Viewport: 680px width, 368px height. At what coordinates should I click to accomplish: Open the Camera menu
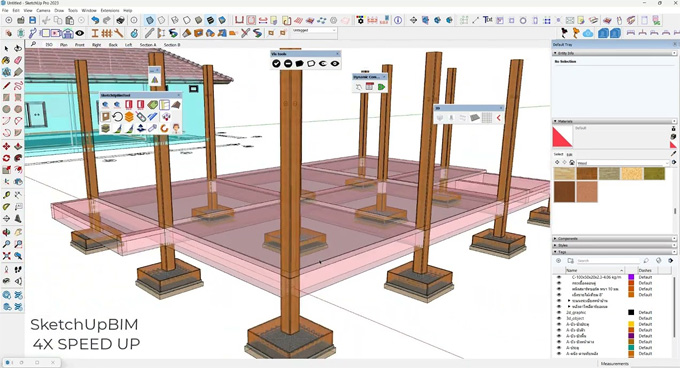[x=43, y=10]
